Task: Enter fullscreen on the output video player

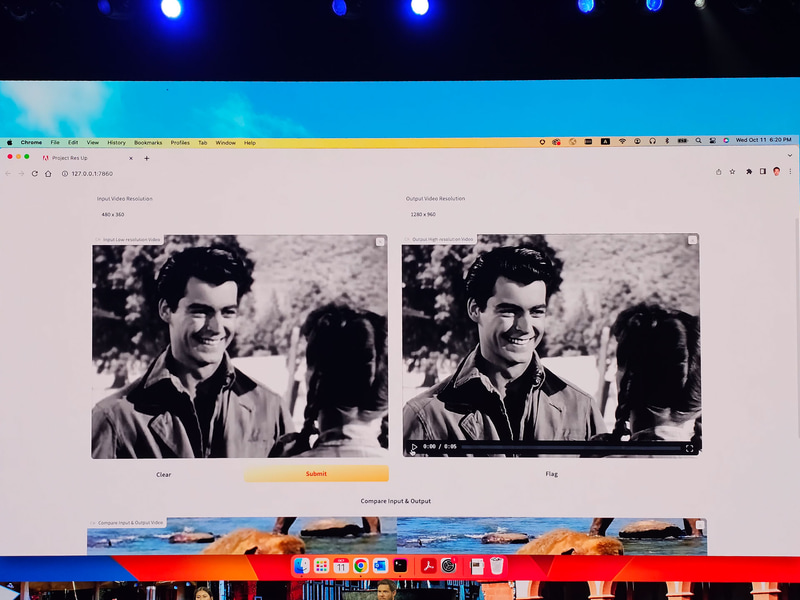Action: (689, 448)
